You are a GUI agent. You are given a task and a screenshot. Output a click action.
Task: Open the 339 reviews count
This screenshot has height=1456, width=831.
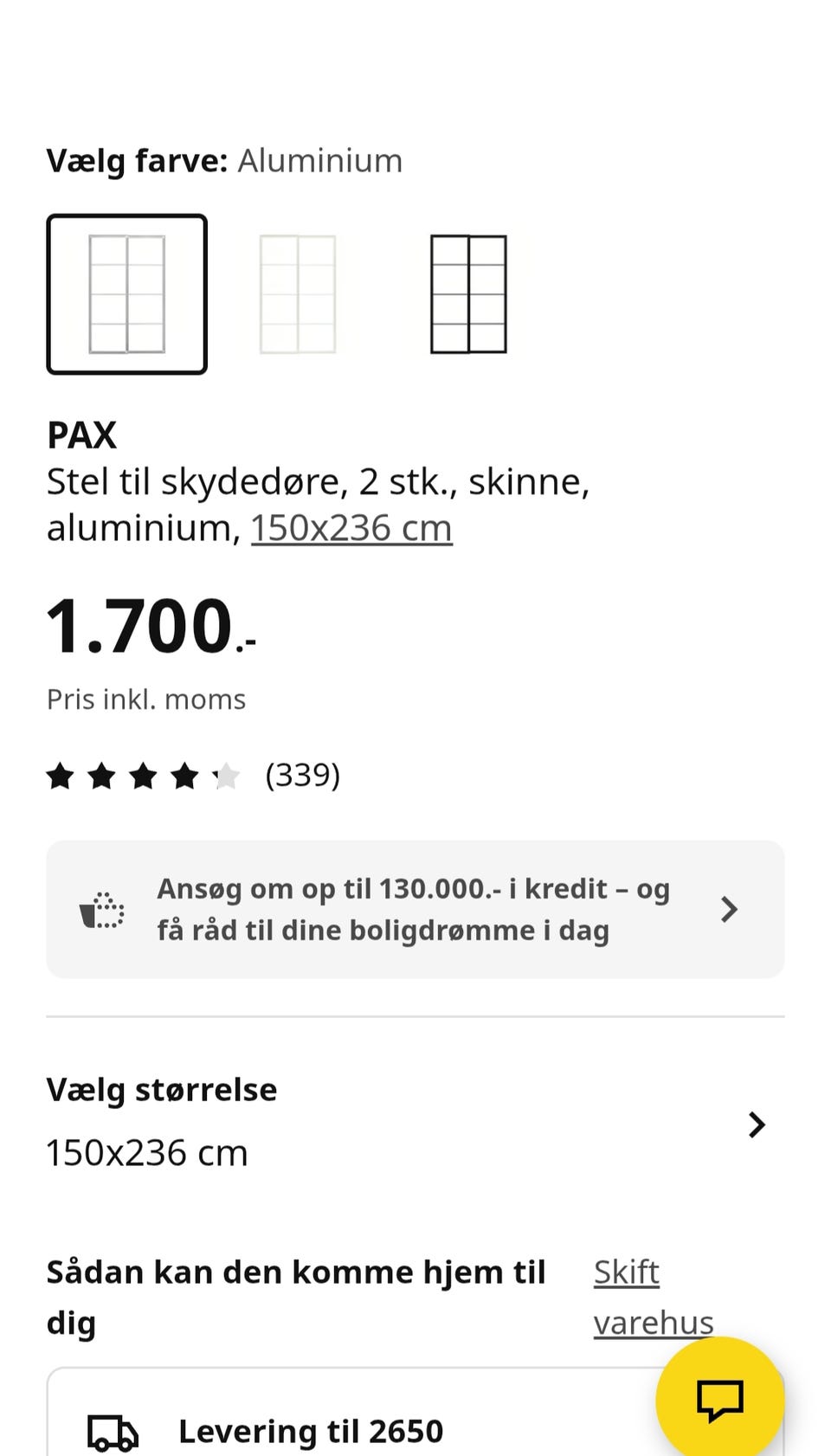pyautogui.click(x=302, y=776)
